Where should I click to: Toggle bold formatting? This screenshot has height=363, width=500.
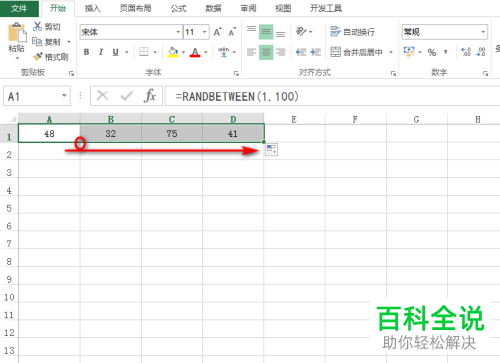[86, 52]
